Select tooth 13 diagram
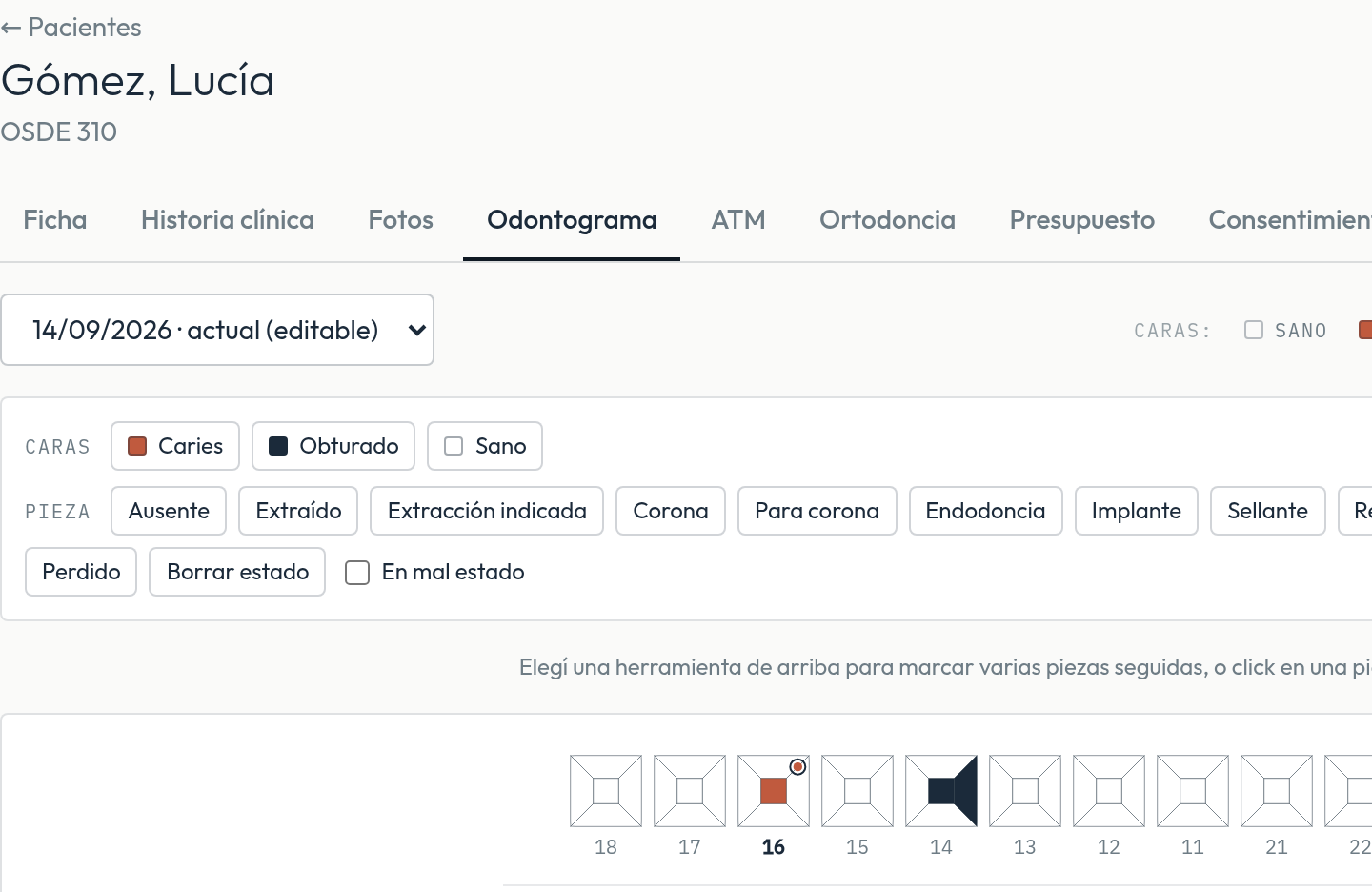1372x892 pixels. 1025,791
